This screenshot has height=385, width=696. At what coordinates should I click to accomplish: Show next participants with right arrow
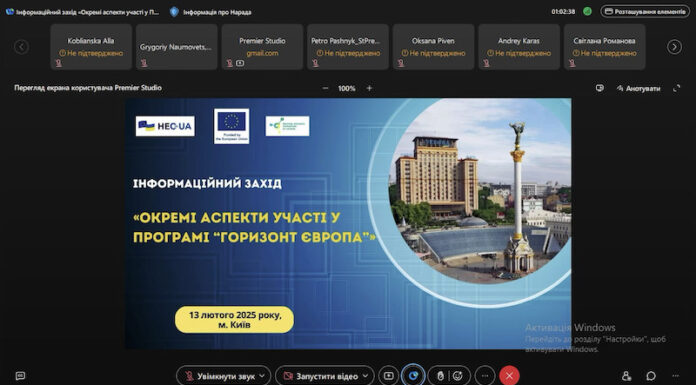tap(674, 47)
